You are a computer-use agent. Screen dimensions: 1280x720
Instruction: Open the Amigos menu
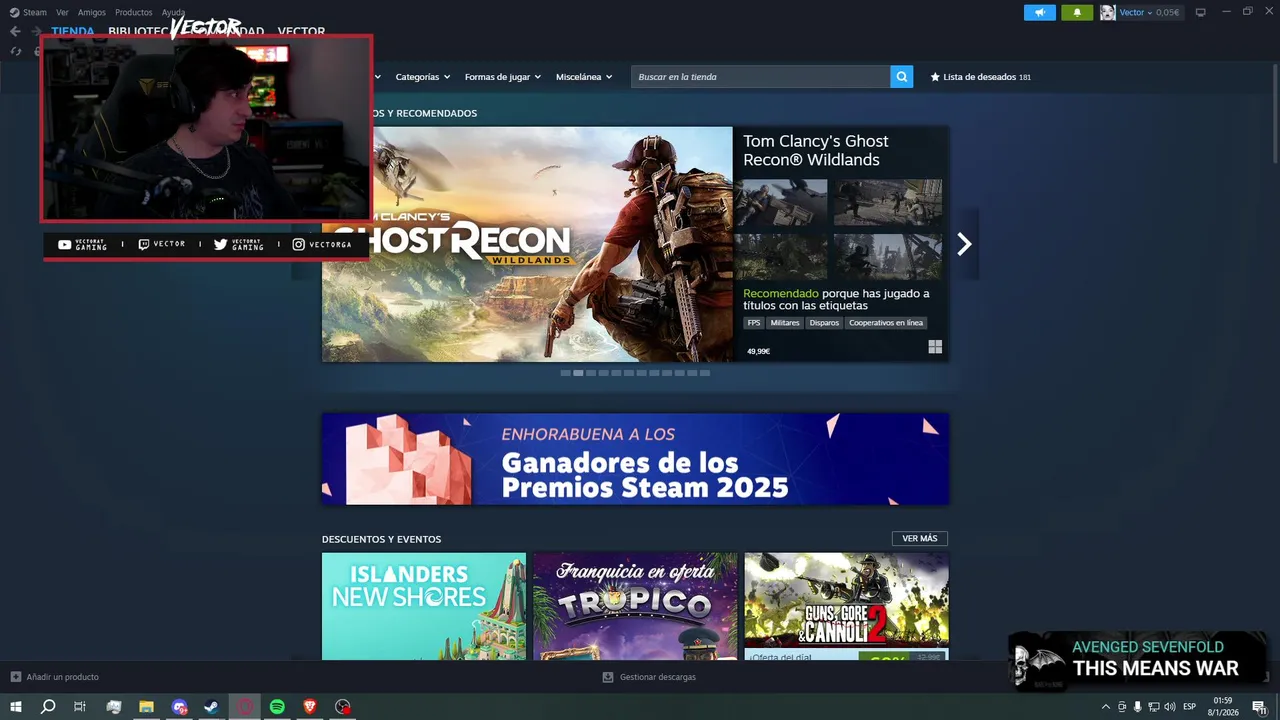(92, 12)
